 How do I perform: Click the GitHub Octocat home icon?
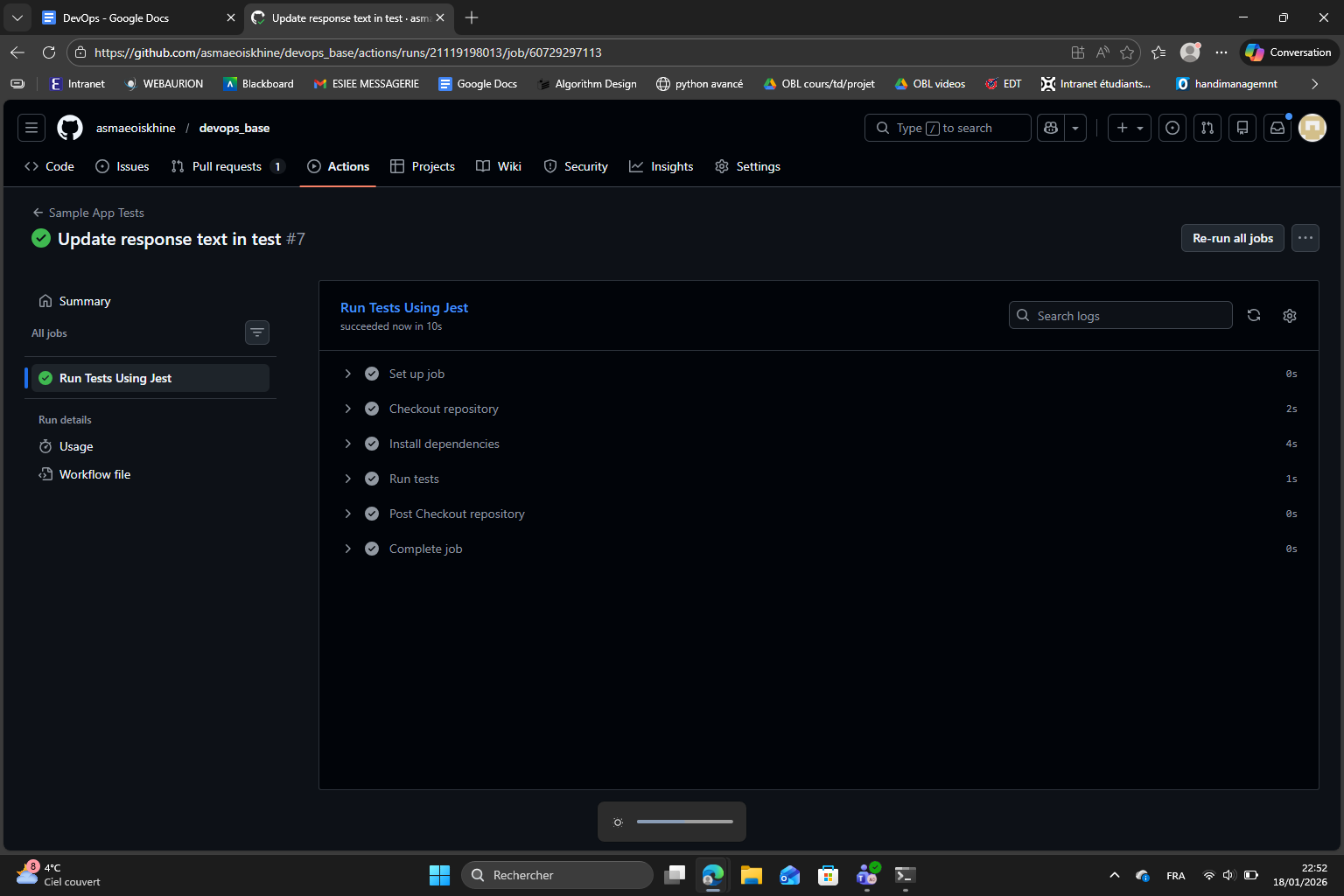tap(69, 127)
